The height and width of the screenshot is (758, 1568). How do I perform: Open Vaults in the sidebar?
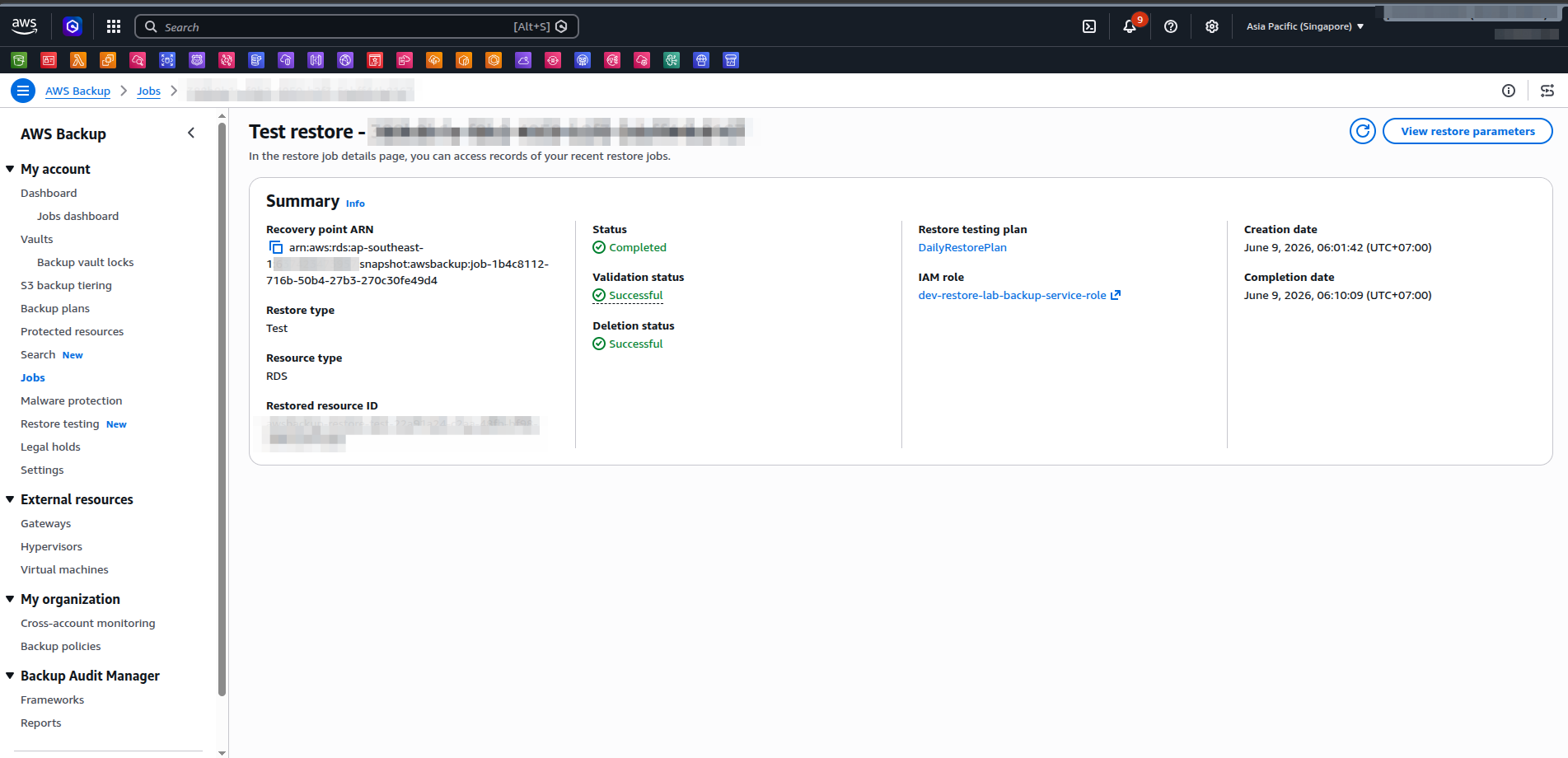[36, 239]
